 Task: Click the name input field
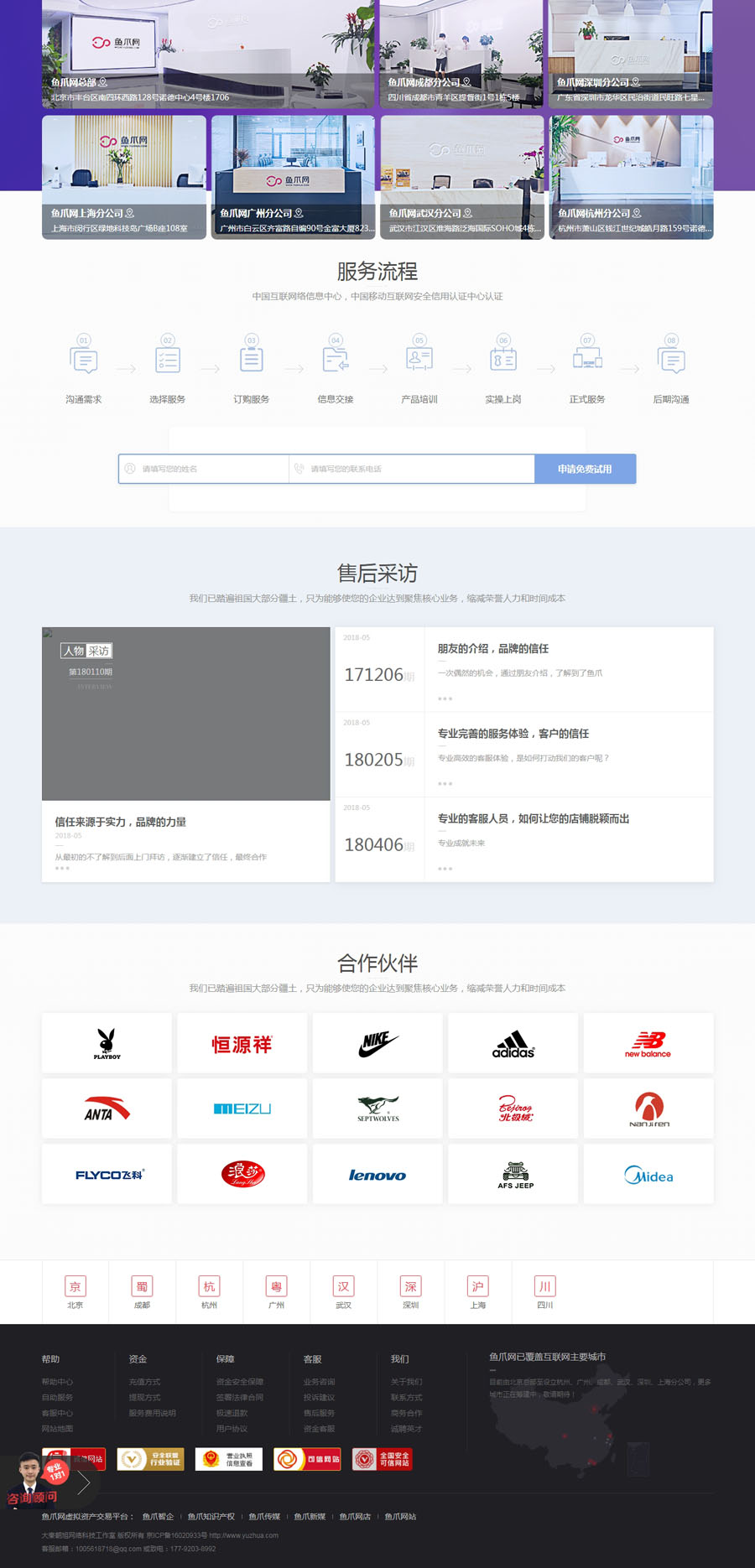(x=204, y=469)
